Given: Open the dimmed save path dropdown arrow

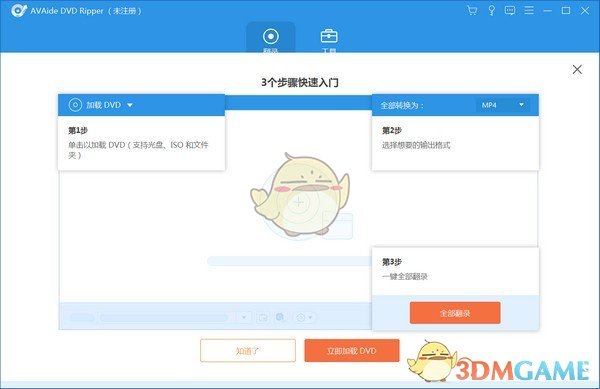Looking at the screenshot, I should (244, 317).
